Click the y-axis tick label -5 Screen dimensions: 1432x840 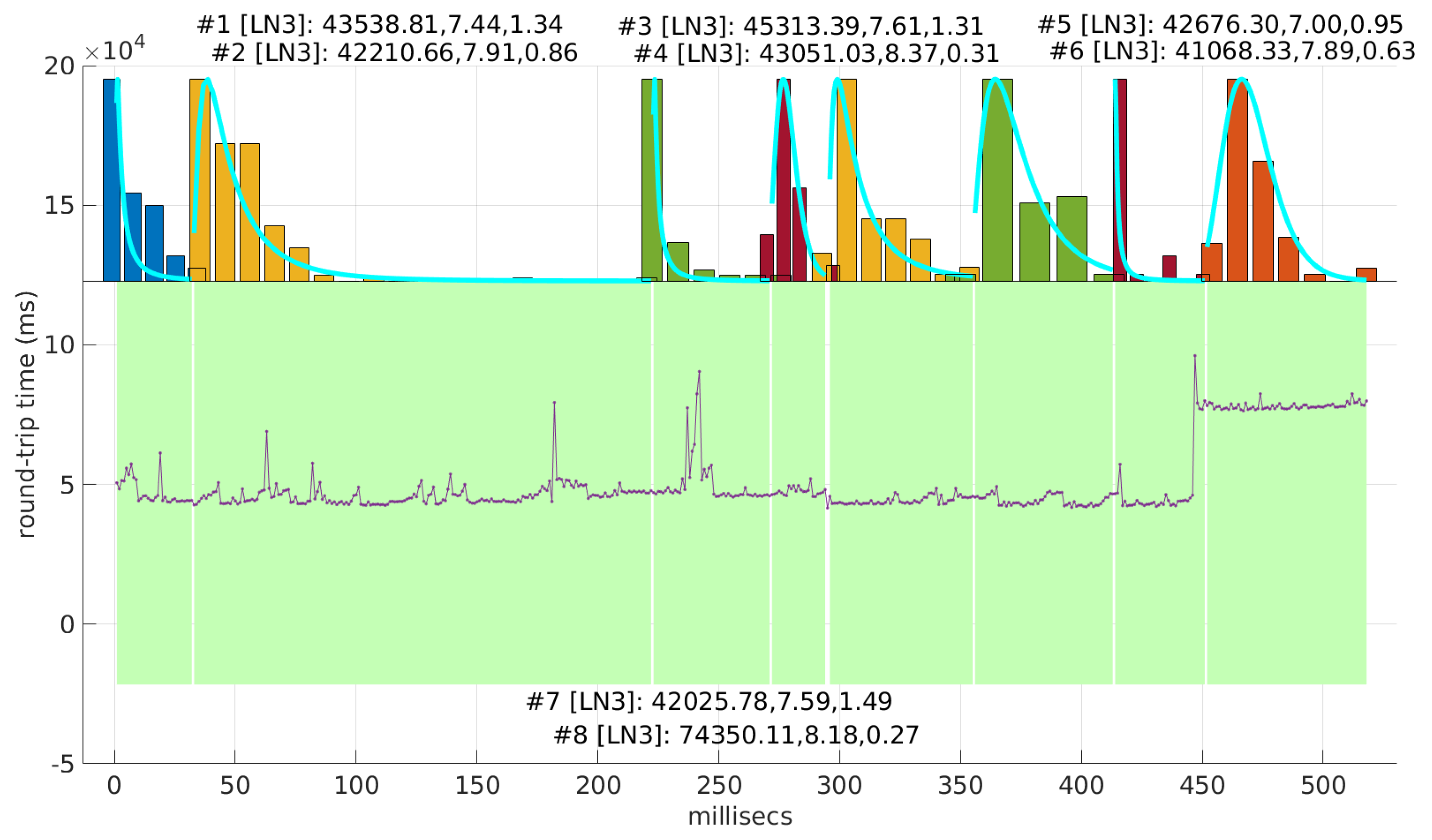coord(63,764)
